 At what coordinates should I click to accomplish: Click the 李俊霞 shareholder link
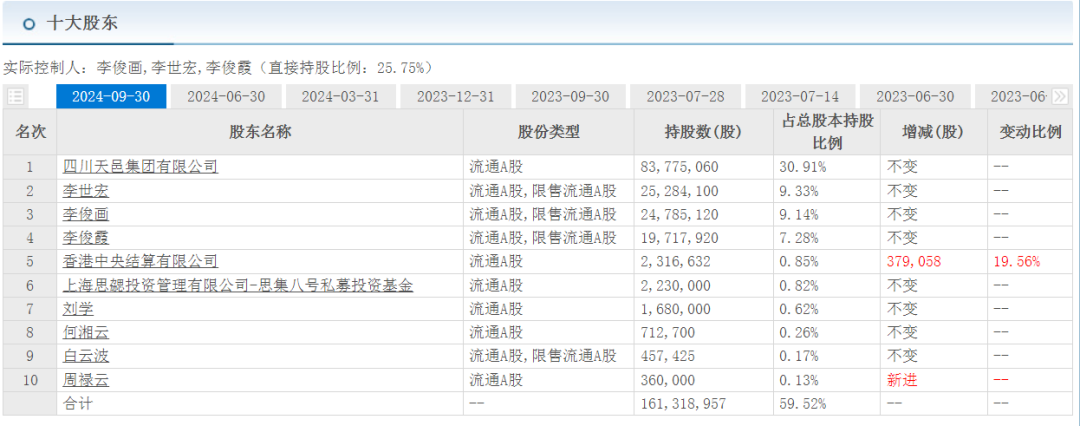85,238
